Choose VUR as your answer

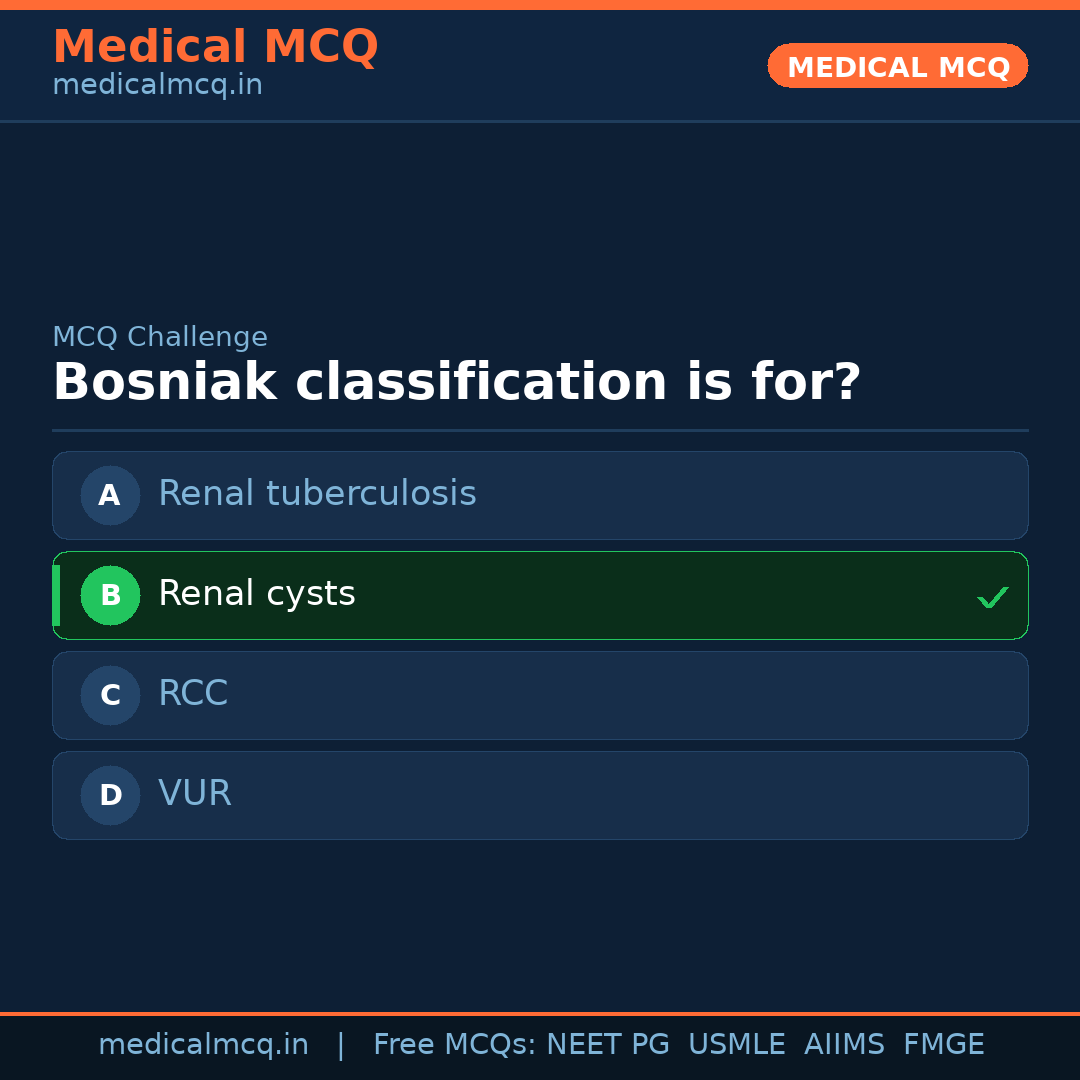click(540, 795)
